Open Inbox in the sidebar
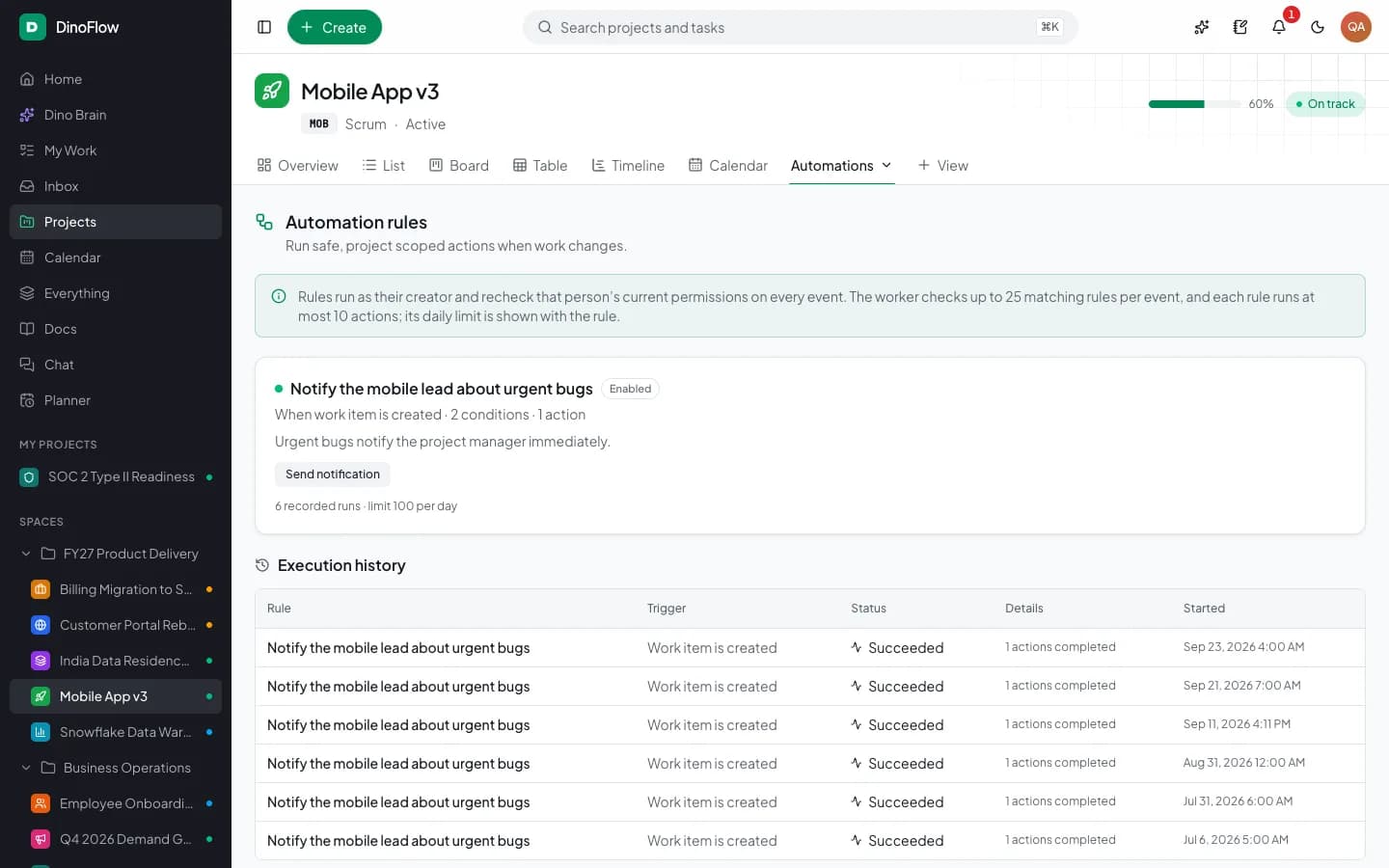This screenshot has width=1389, height=868. coord(116,186)
